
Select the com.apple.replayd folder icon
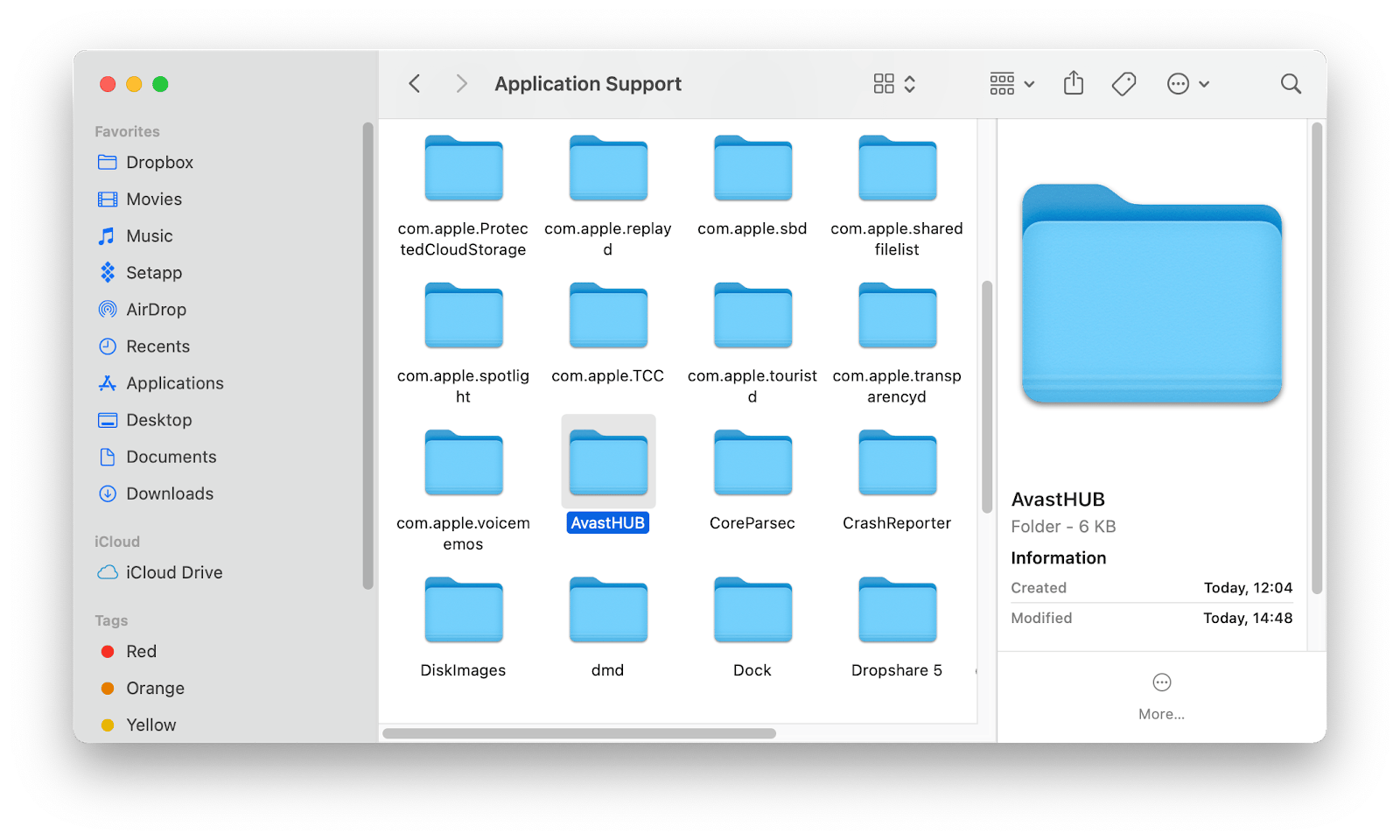coord(608,168)
